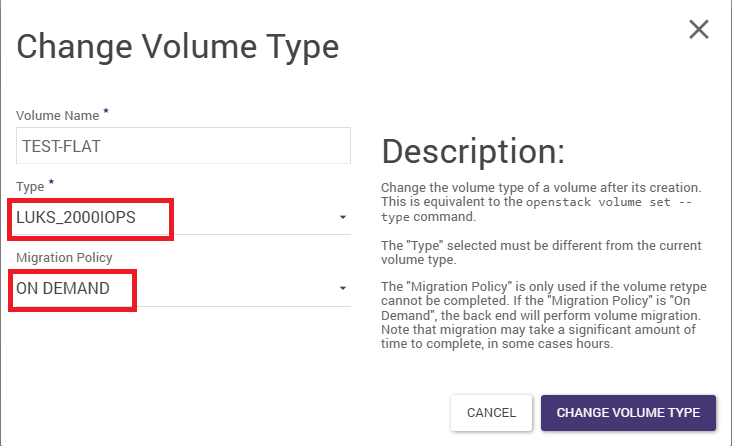Click the required asterisk beside the Type label
Image resolution: width=732 pixels, height=446 pixels.
(51, 183)
